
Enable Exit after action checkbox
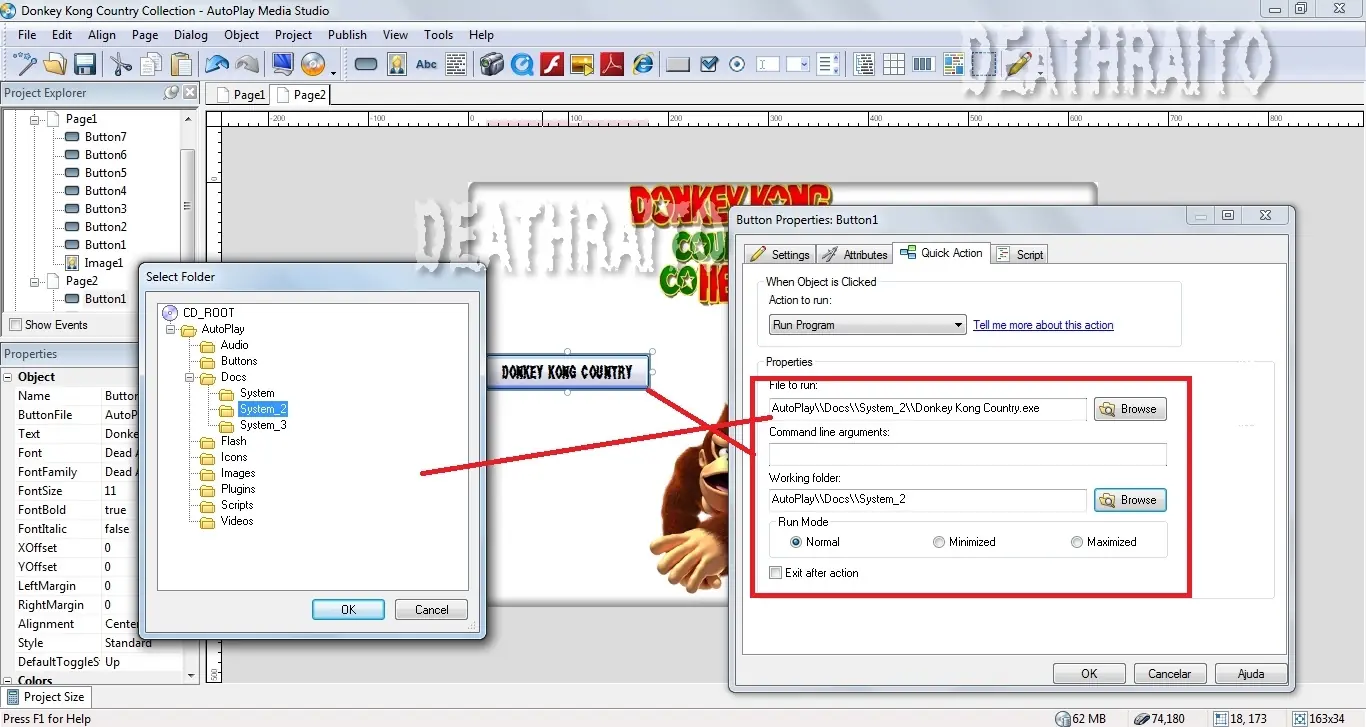pyautogui.click(x=775, y=573)
